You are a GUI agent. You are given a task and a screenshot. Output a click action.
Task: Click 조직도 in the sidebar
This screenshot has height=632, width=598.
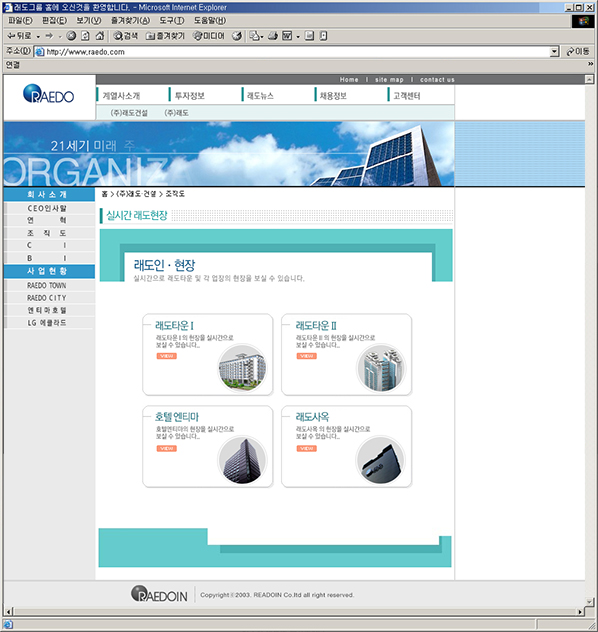point(47,233)
